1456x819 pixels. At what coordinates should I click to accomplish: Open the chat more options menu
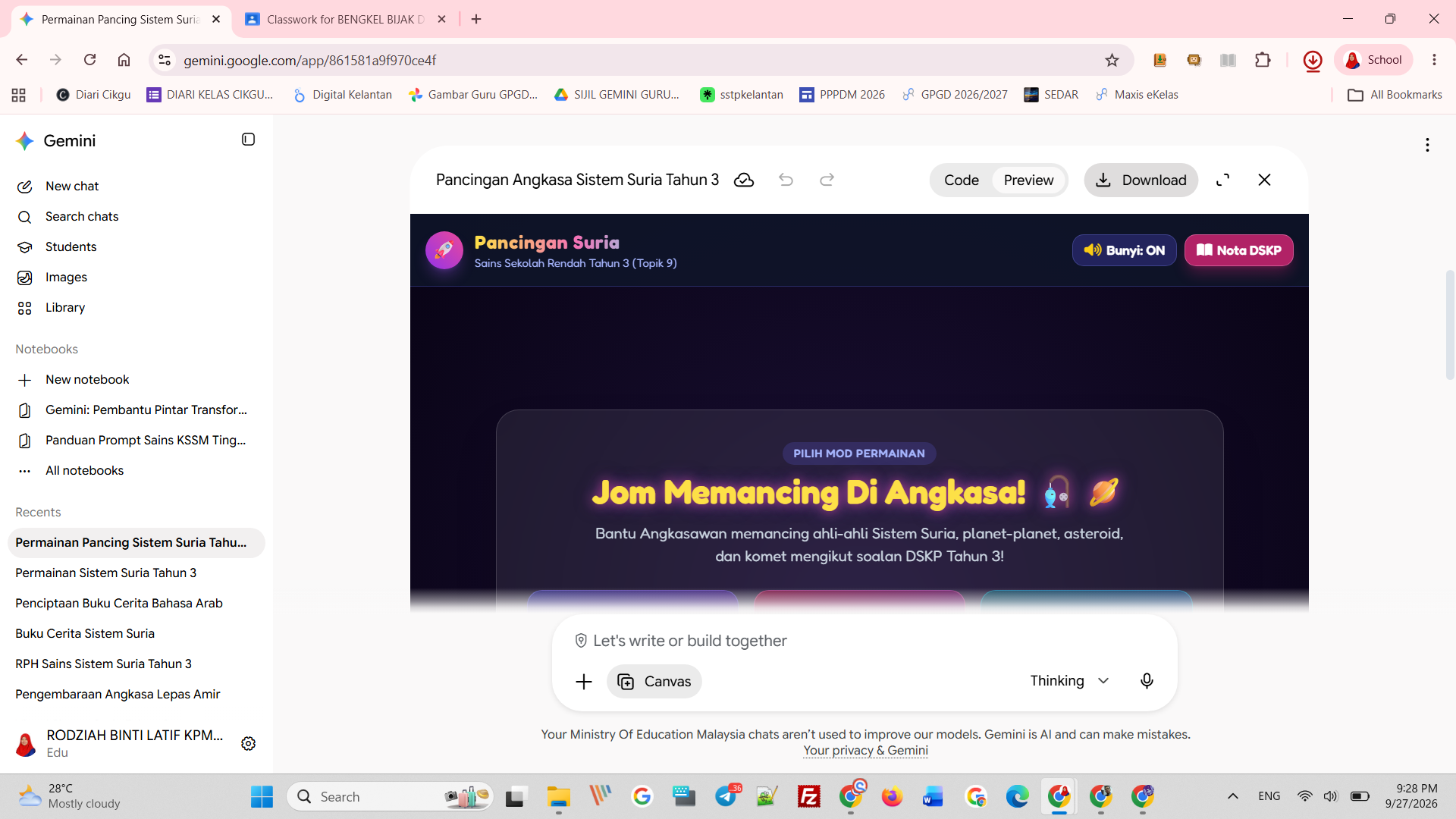(x=1427, y=145)
